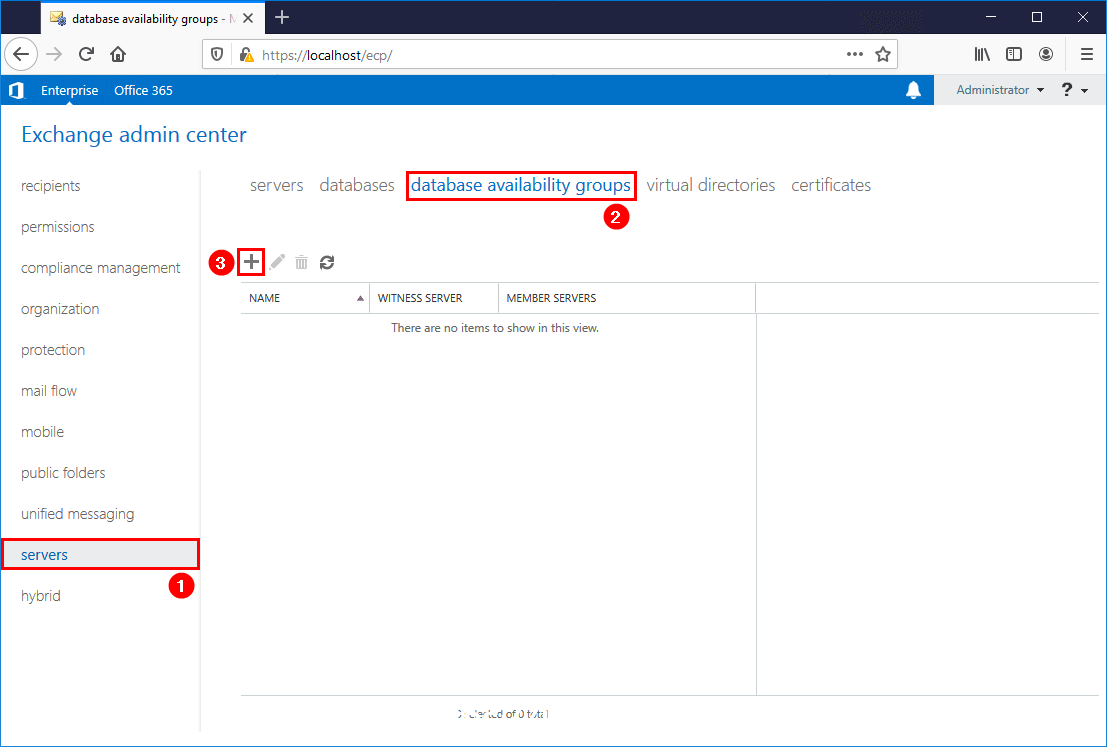
Task: Open the servers sub-tab
Action: coord(277,185)
